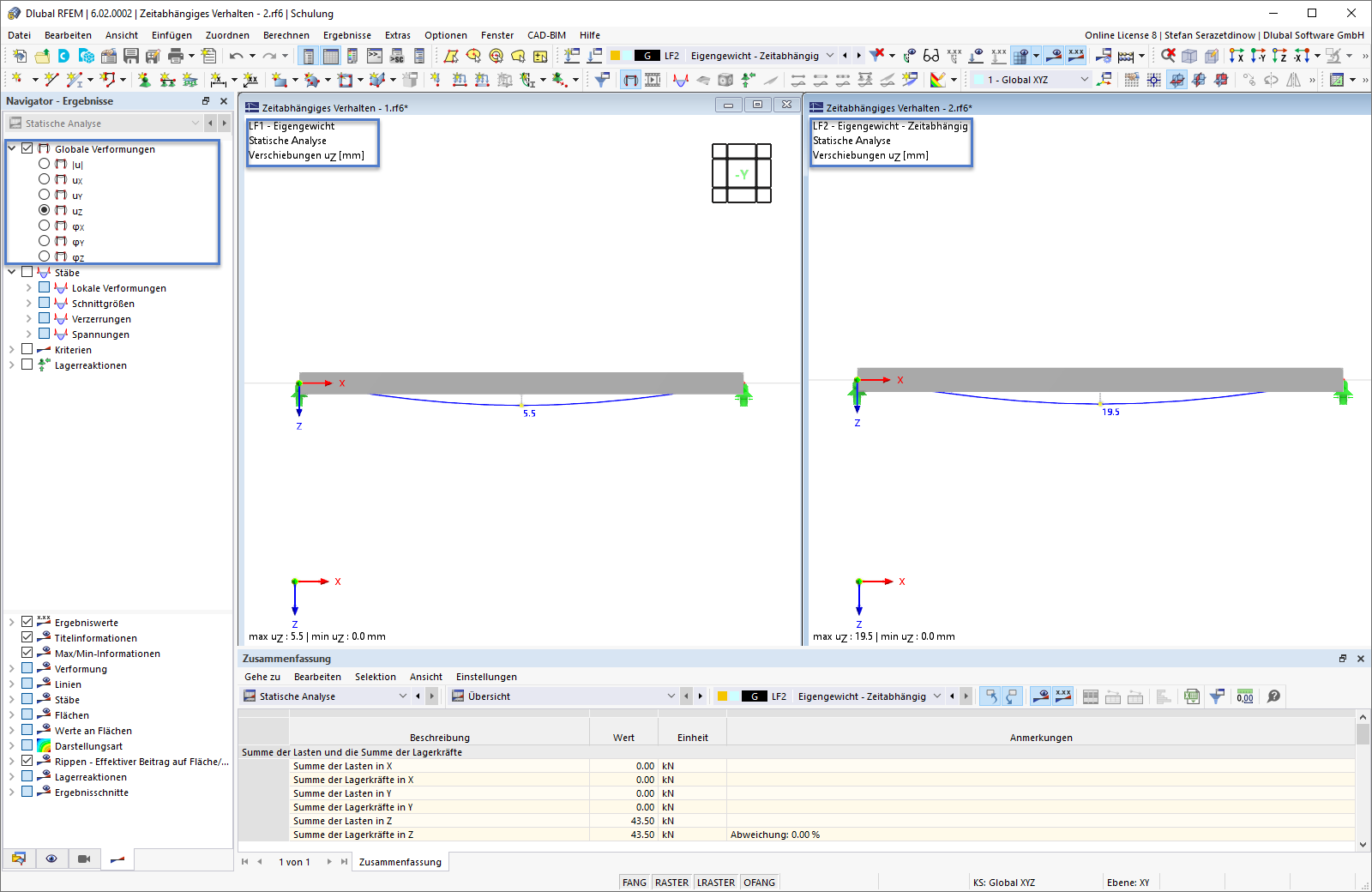Open the Berechnen menu

(x=286, y=35)
